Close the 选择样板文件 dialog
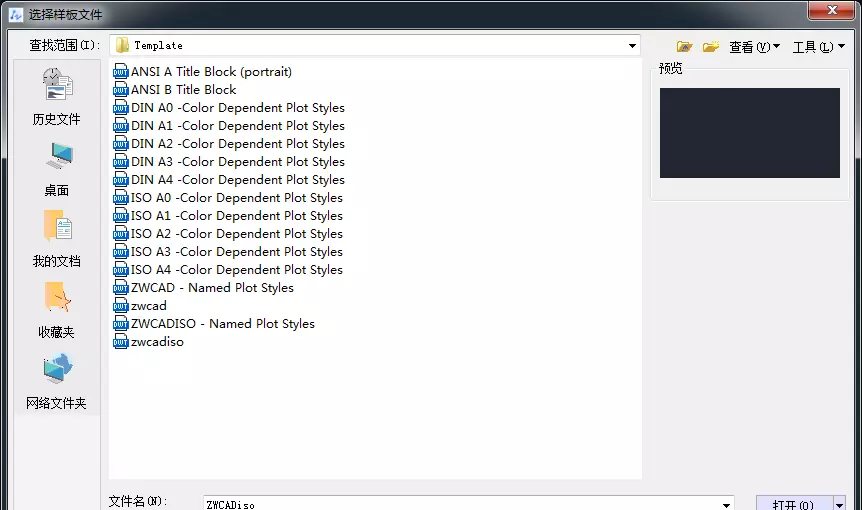The height and width of the screenshot is (510, 862). pos(832,10)
